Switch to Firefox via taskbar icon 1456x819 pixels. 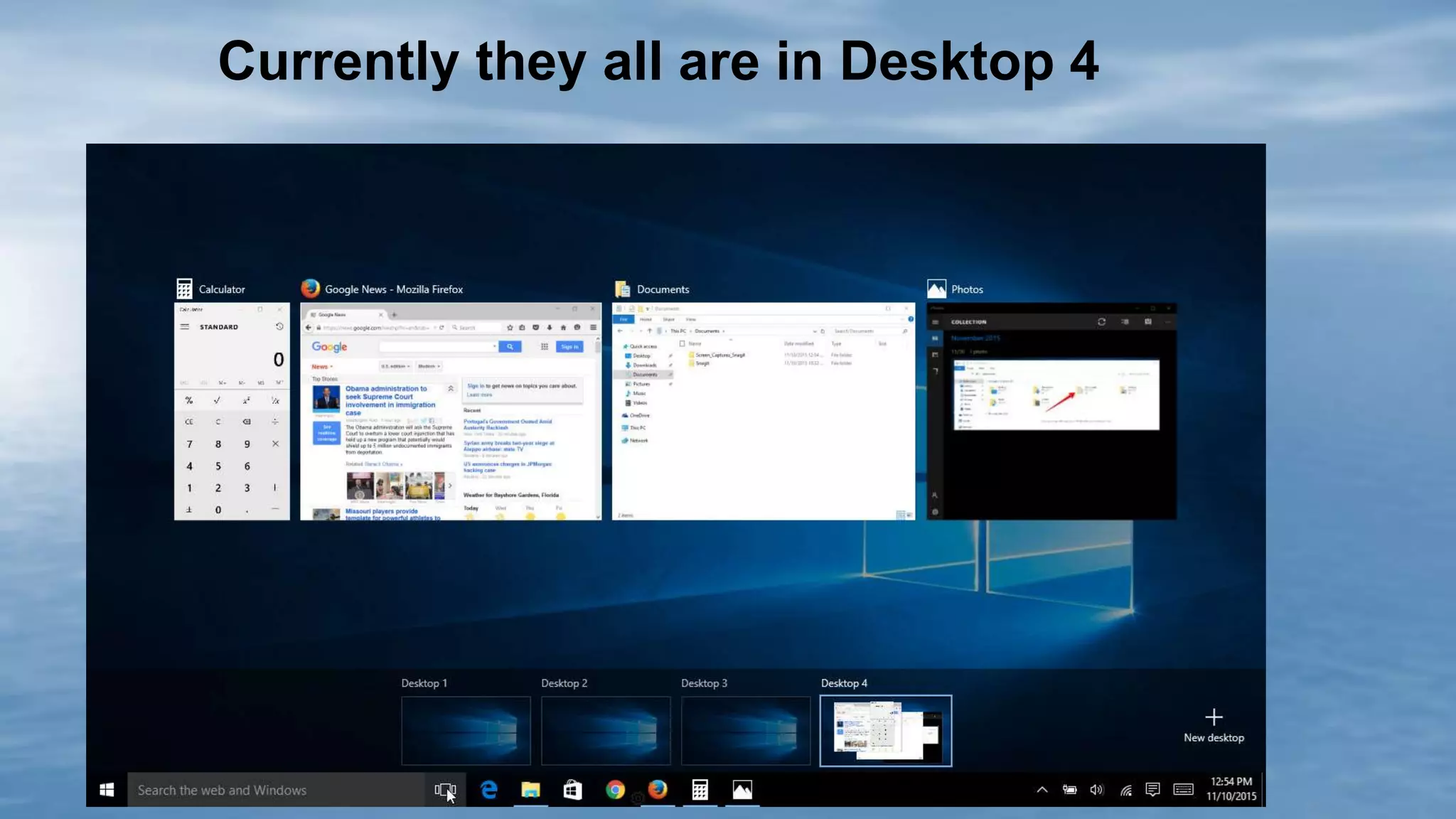coord(658,790)
